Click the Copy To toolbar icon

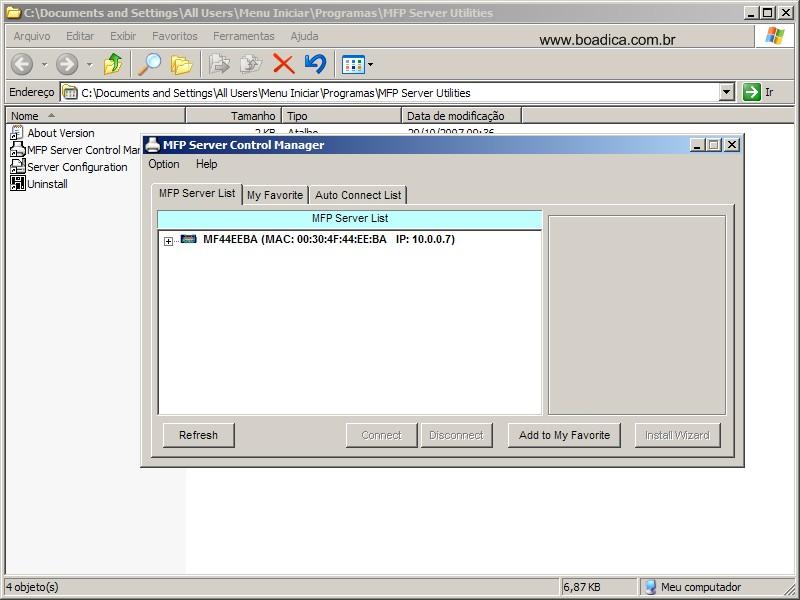251,64
